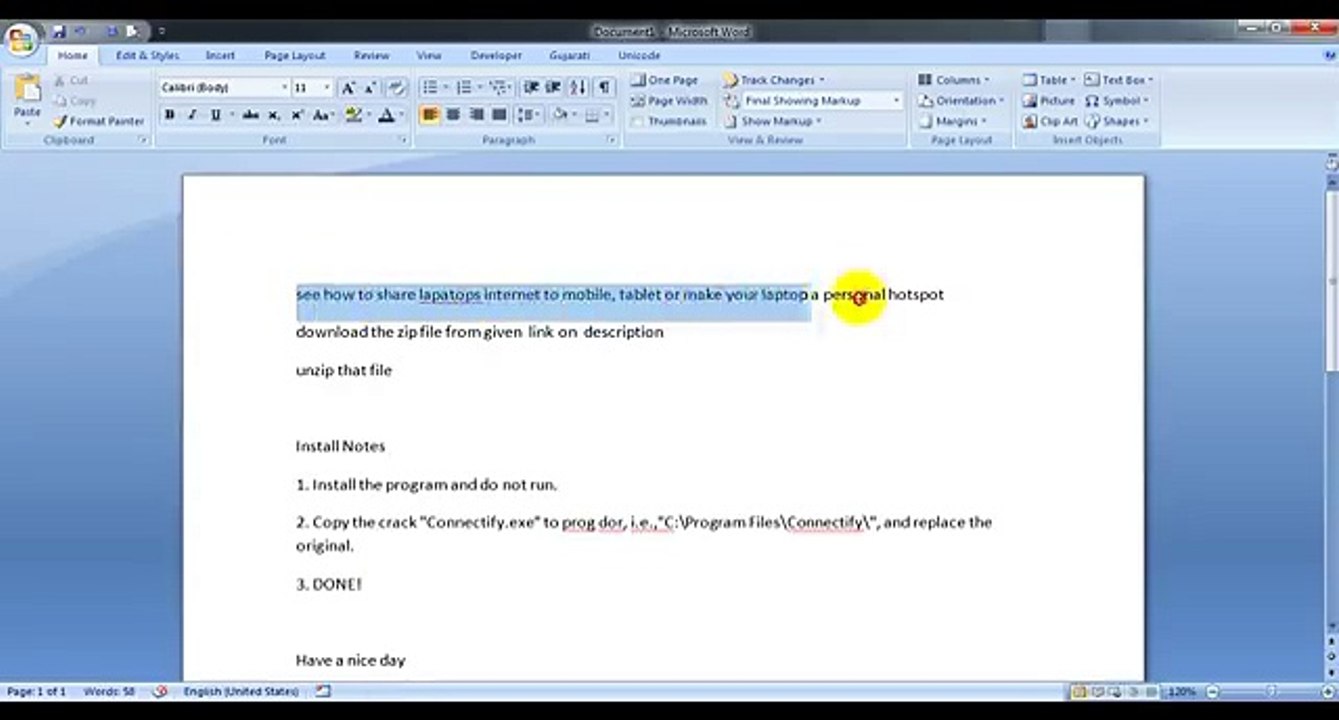Grow the font size

pyautogui.click(x=348, y=88)
